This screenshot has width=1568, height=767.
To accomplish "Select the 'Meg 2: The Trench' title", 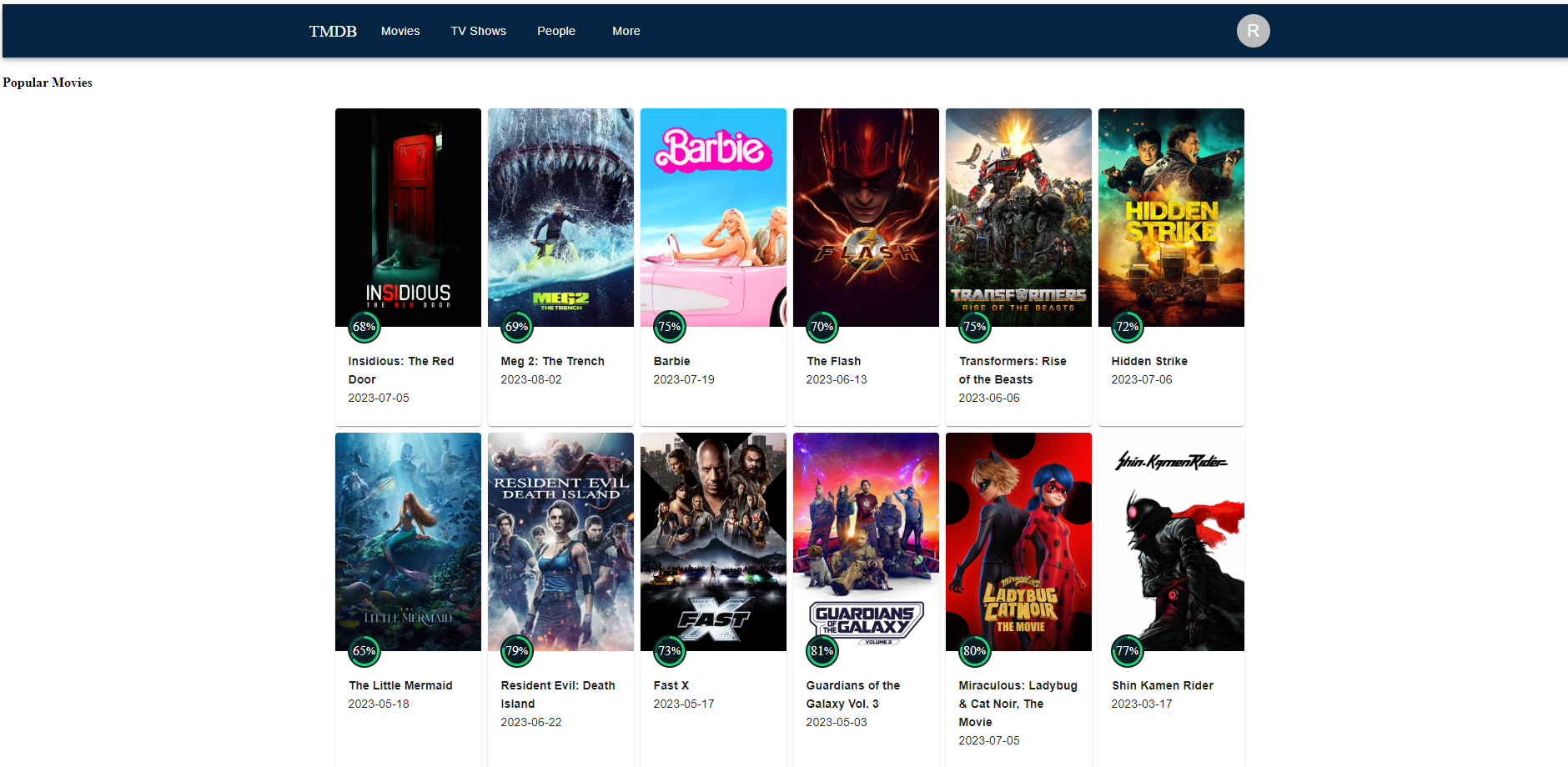I will tap(552, 361).
